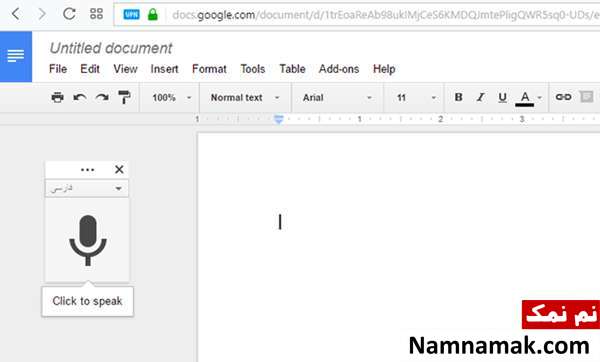Reload the page with the refresh icon
Viewport: 600px width, 362px height.
click(x=69, y=14)
